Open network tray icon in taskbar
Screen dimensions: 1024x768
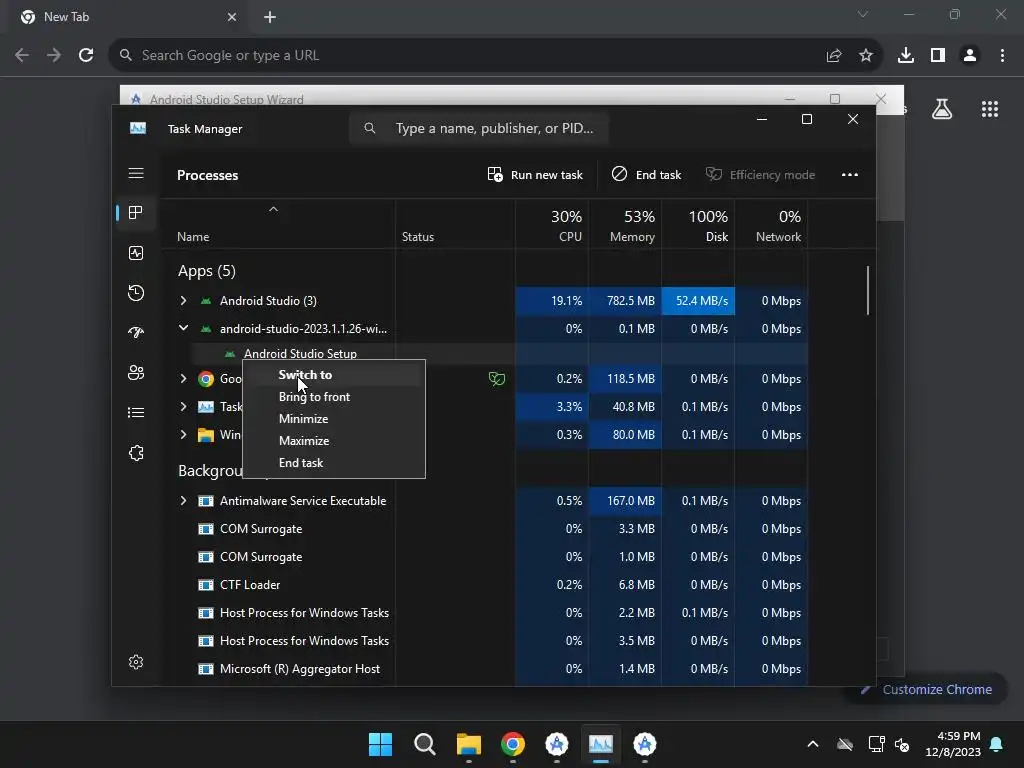tap(876, 744)
